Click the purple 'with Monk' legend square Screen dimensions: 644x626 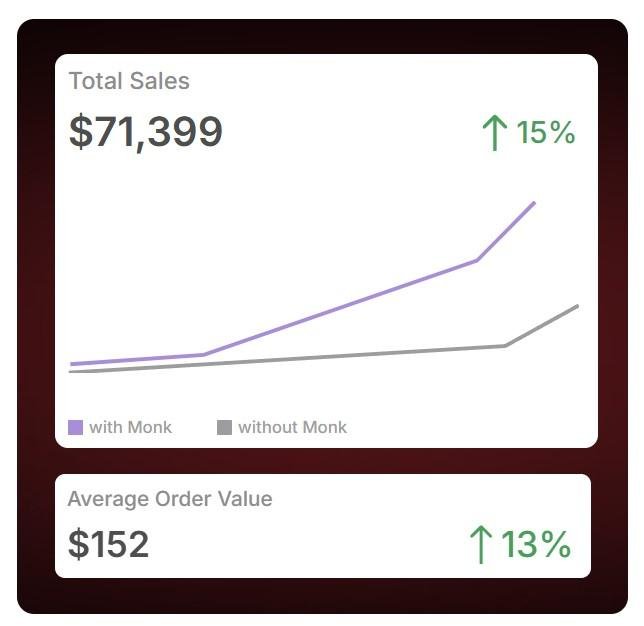(75, 428)
